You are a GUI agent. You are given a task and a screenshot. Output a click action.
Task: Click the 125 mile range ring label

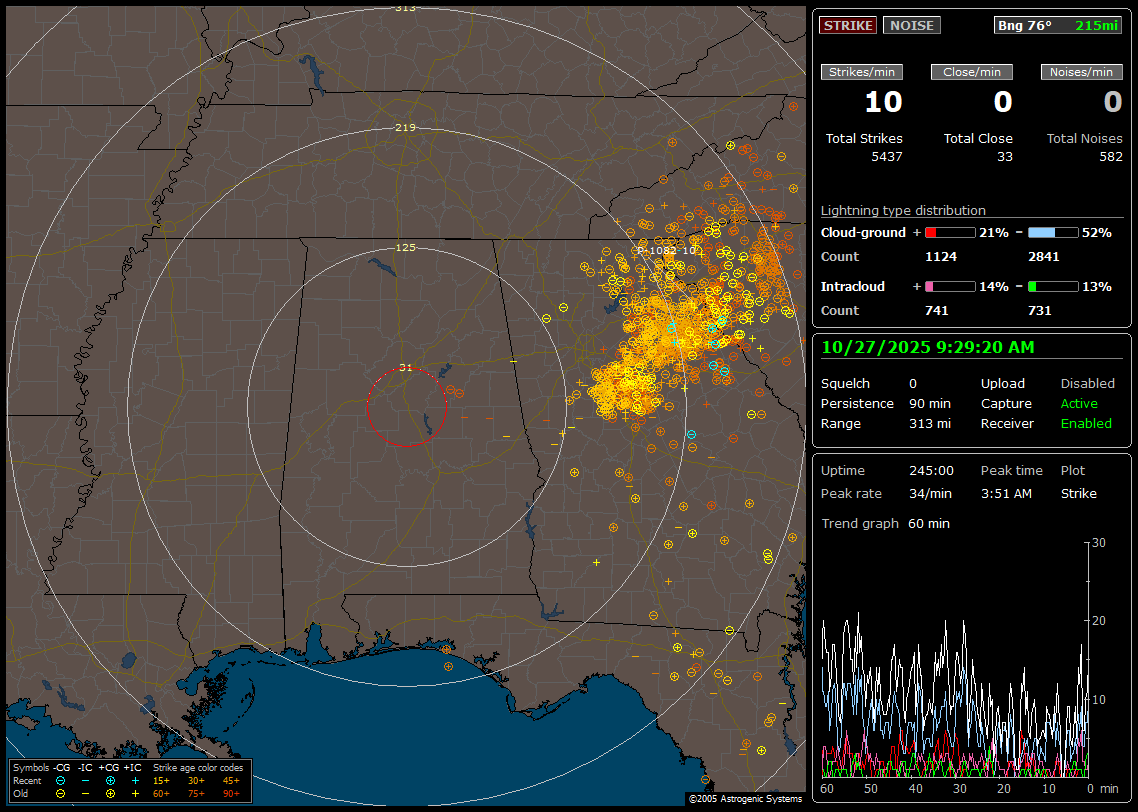405,247
